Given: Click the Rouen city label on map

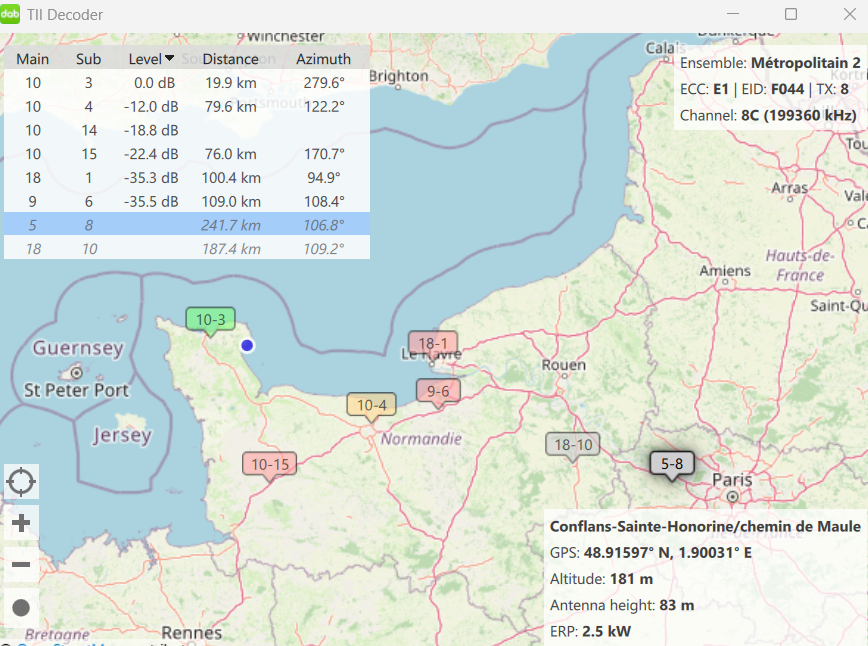Looking at the screenshot, I should 564,365.
